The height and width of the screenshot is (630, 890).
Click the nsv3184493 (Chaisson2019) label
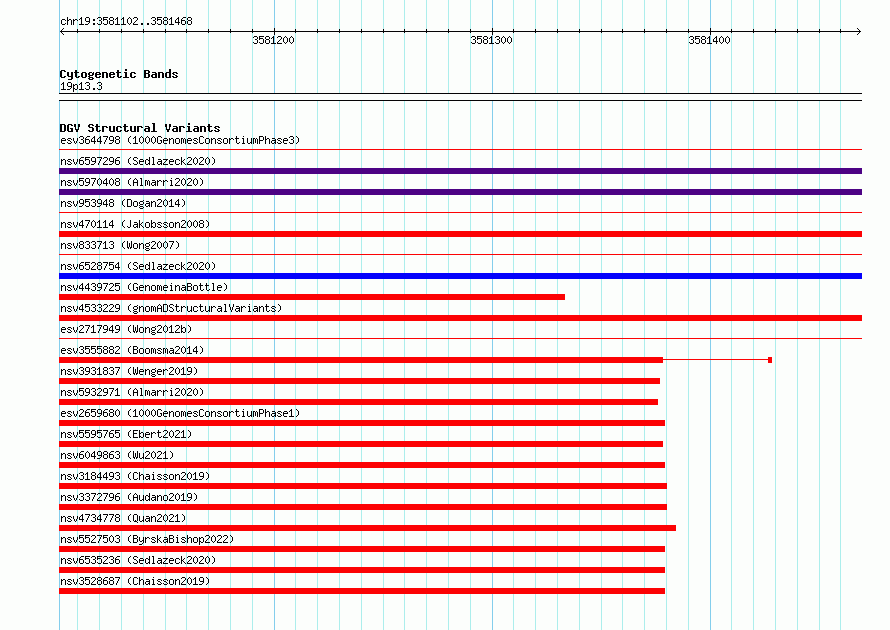(135, 476)
